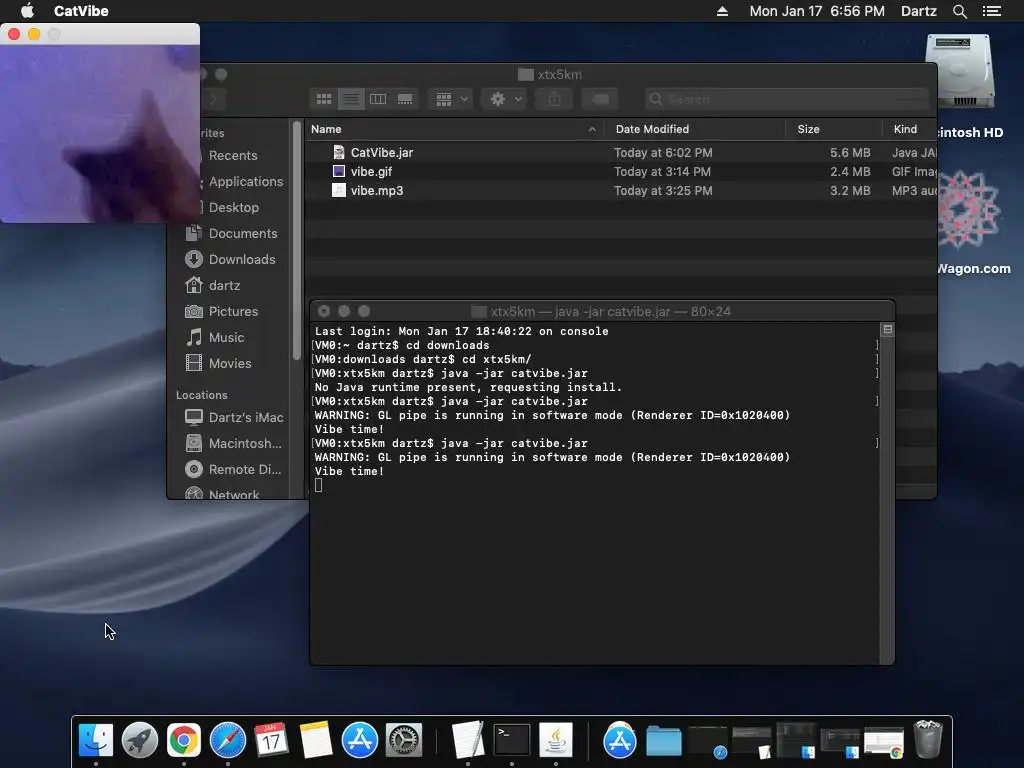This screenshot has width=1024, height=768.
Task: Open the App Store folder icon right of Java
Action: [619, 740]
